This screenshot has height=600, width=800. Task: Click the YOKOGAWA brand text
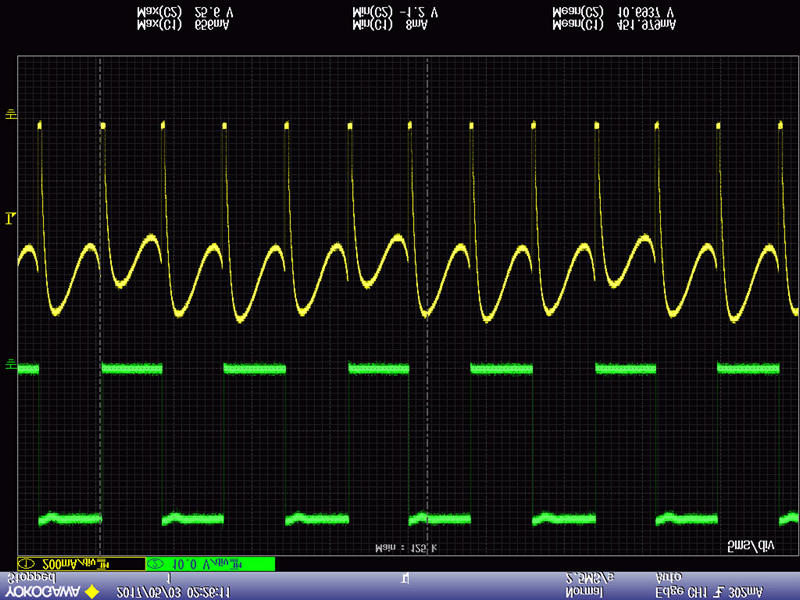tap(43, 592)
